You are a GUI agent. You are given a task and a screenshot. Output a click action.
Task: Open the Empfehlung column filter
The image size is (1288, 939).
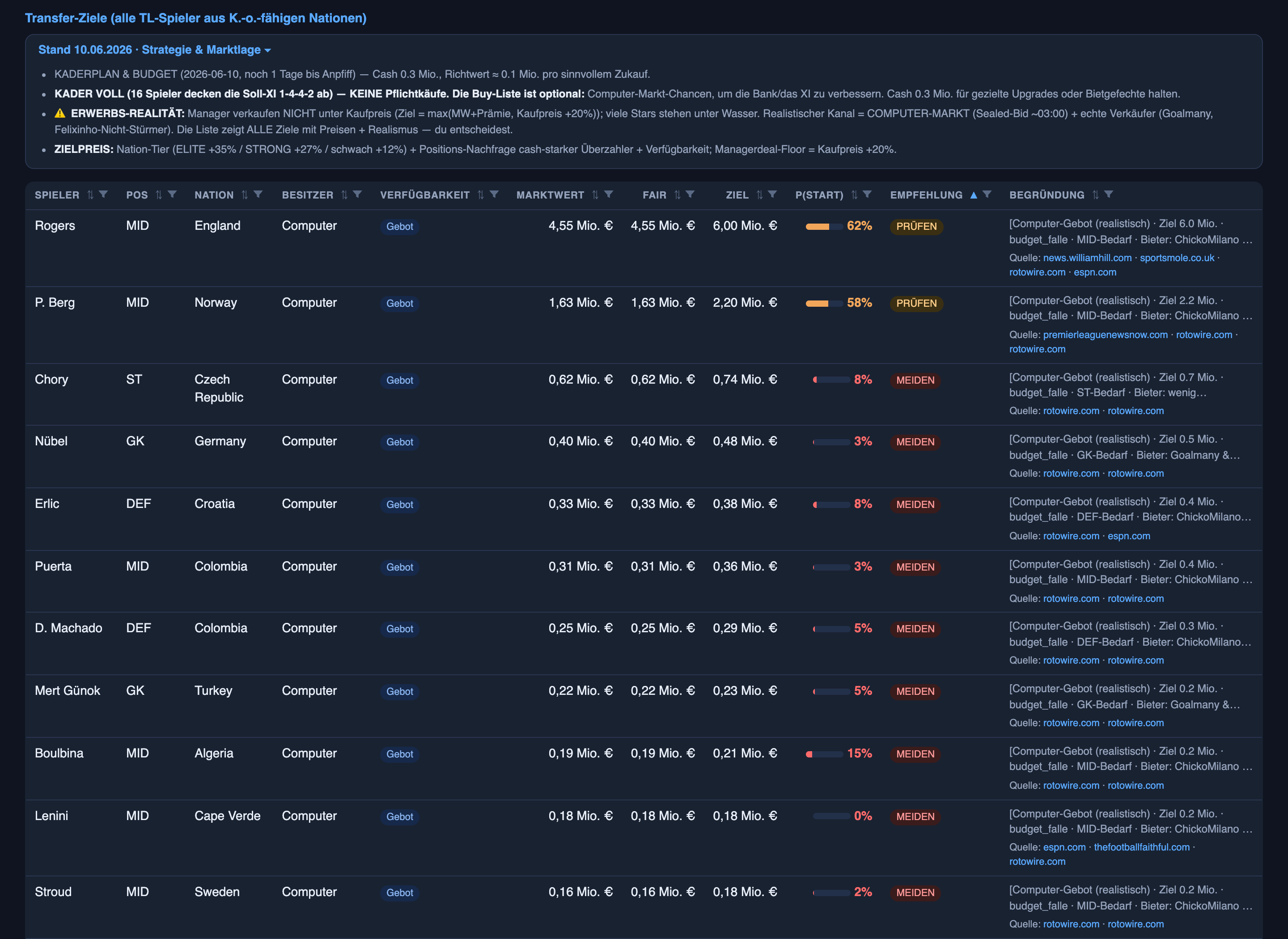pos(987,195)
